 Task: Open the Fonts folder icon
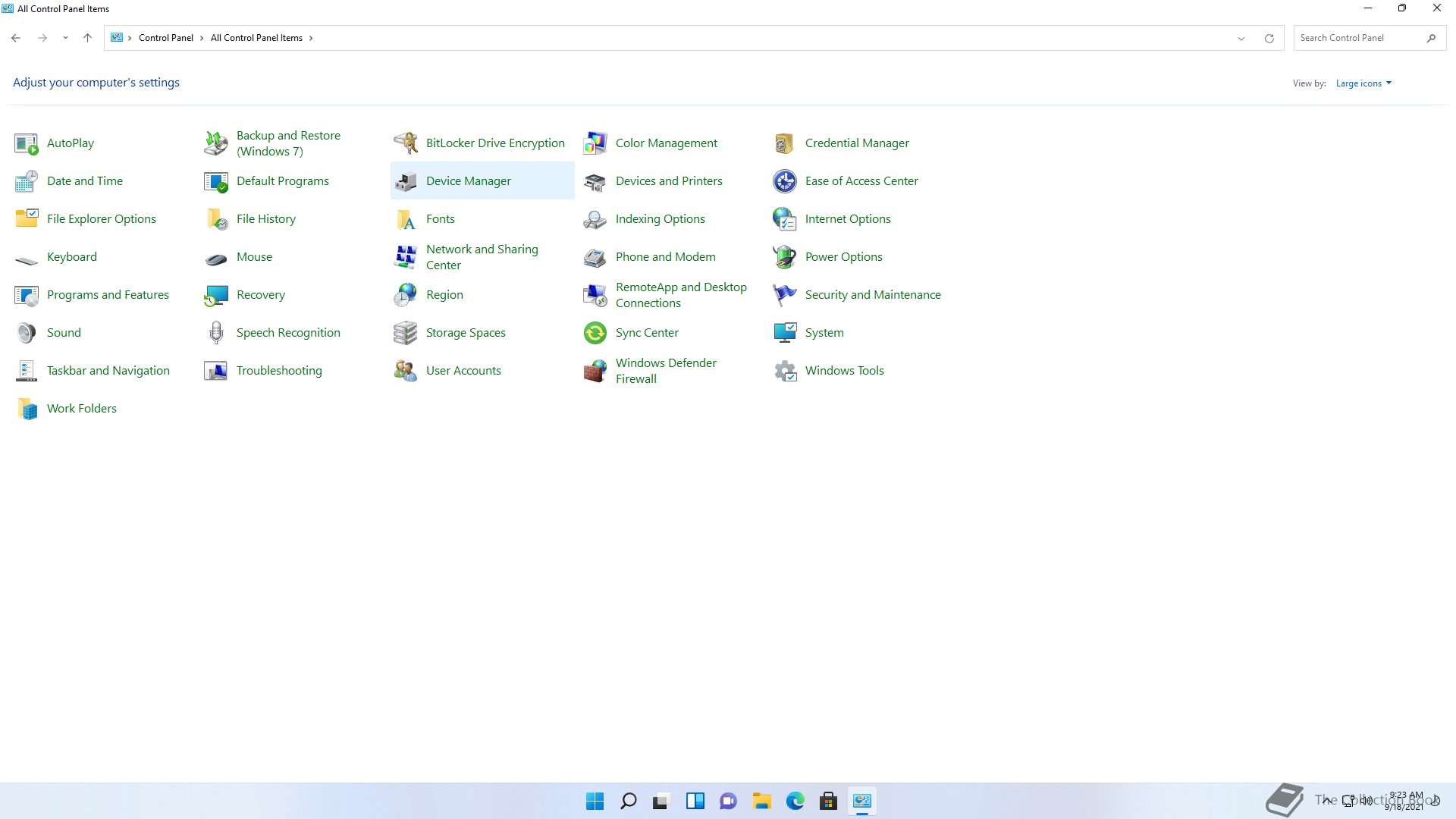(406, 219)
